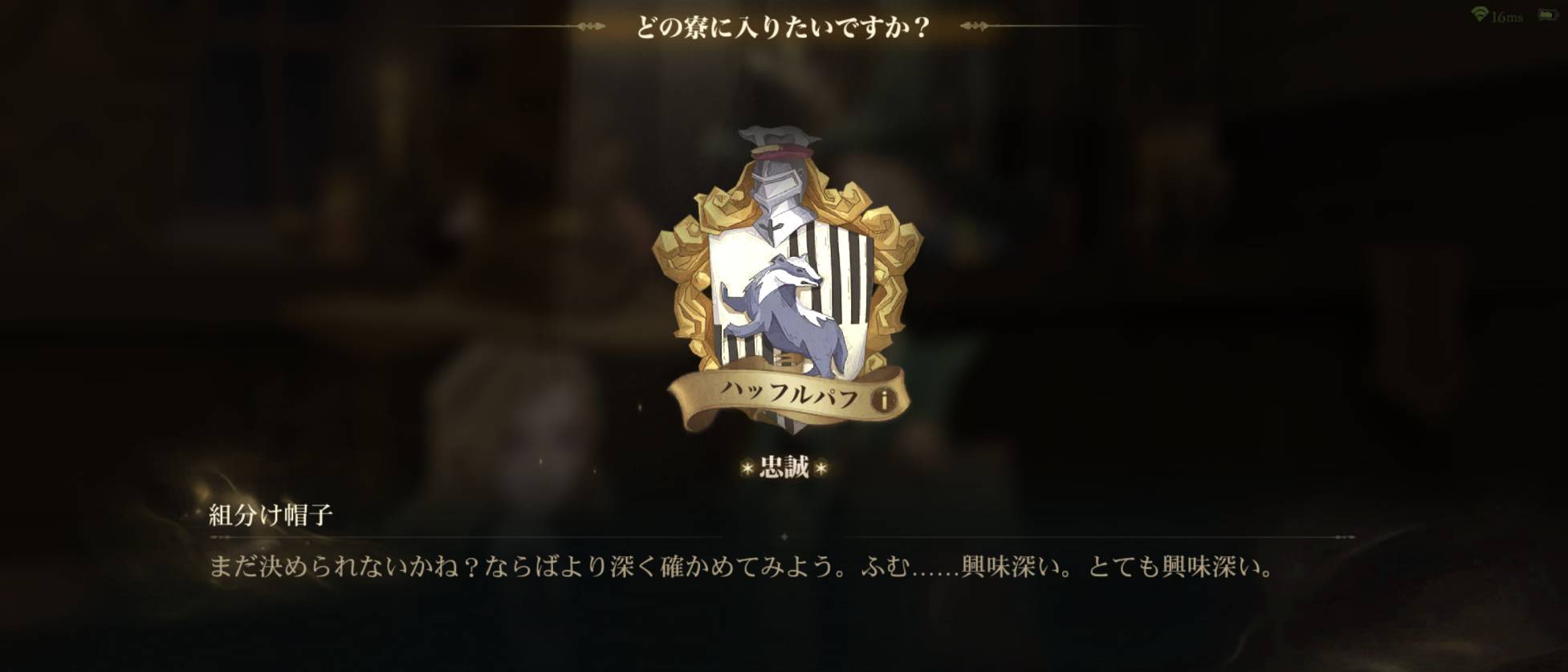Click the green Wi-Fi signal icon
The image size is (1568, 672).
click(1479, 14)
